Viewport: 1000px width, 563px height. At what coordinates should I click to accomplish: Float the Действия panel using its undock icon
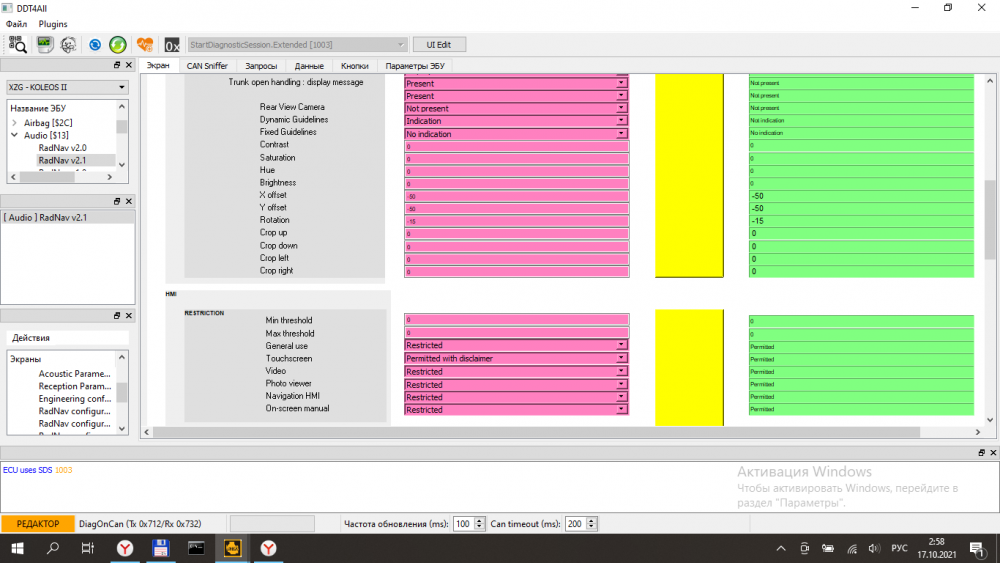pyautogui.click(x=117, y=316)
